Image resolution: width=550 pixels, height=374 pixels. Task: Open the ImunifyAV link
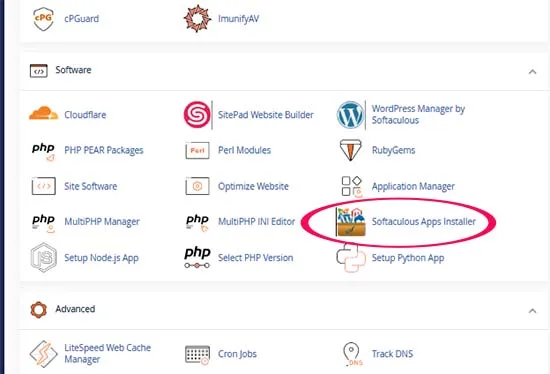tap(239, 19)
